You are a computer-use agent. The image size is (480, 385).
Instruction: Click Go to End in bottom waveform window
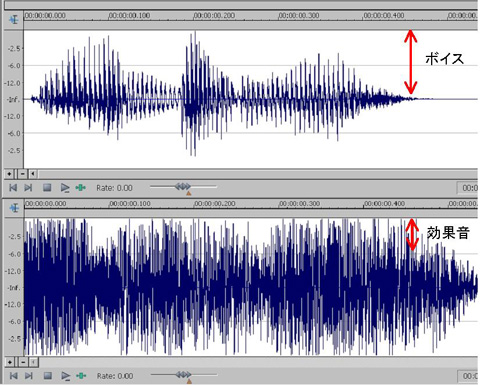click(29, 376)
